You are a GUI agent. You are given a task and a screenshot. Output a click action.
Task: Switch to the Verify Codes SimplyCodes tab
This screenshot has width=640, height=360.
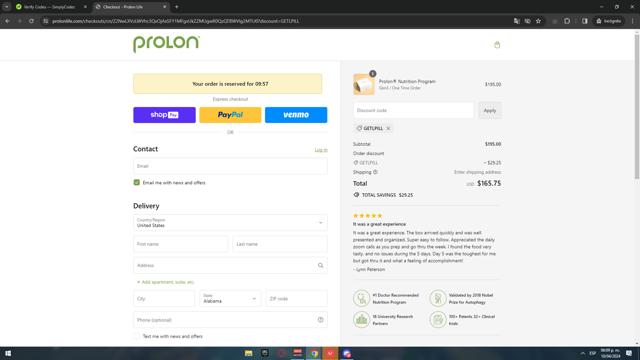coord(49,7)
